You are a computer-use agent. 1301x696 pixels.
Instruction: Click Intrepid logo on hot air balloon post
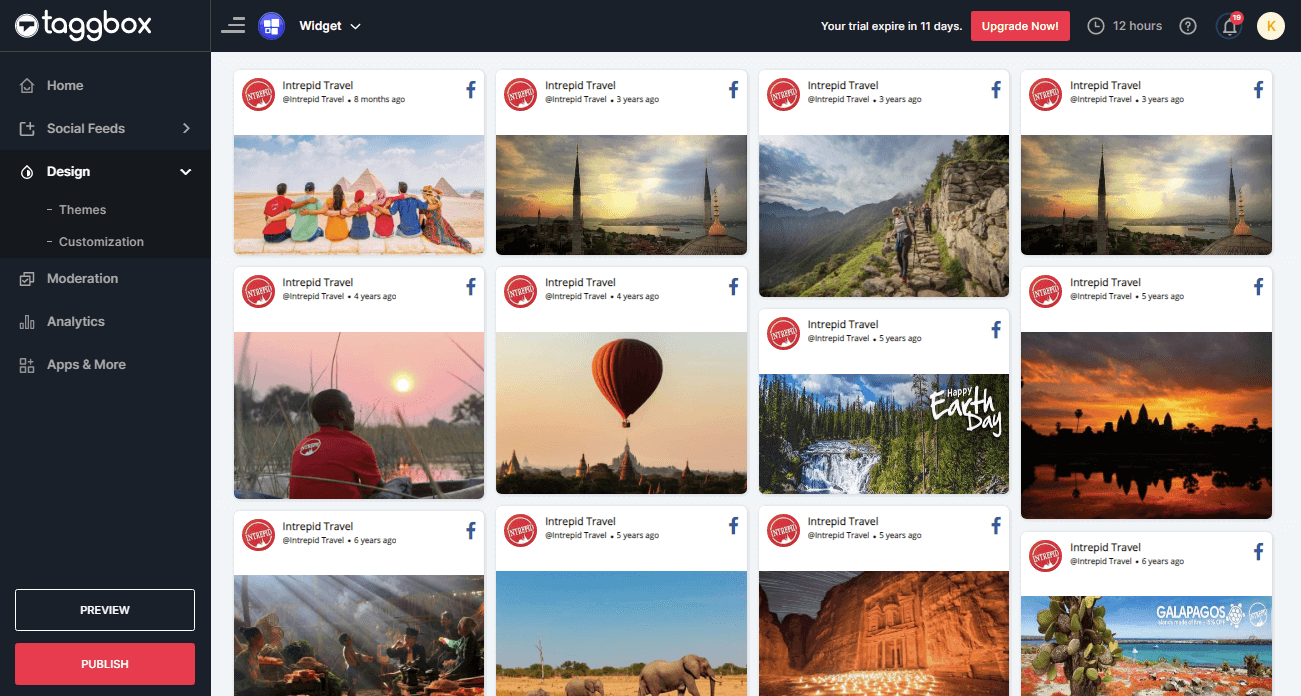coord(521,291)
